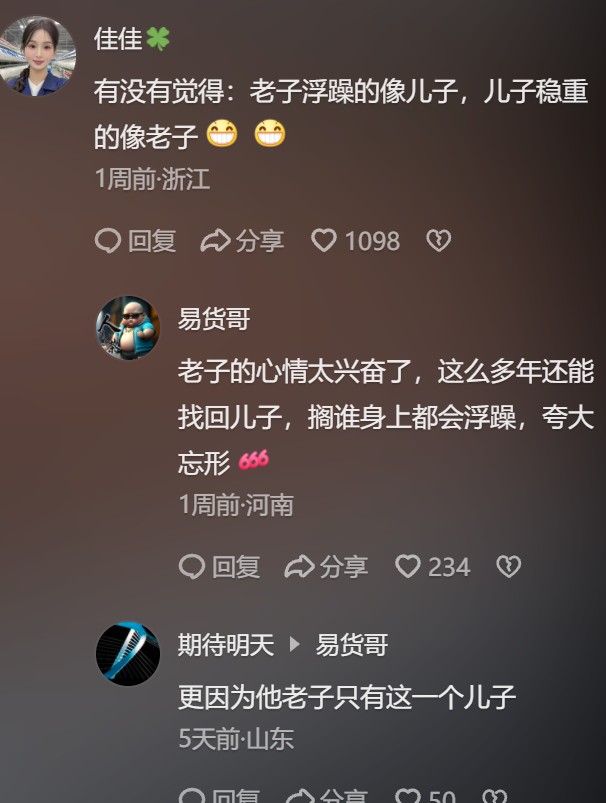Click 分享 text under 易货哥's reply

pyautogui.click(x=344, y=567)
